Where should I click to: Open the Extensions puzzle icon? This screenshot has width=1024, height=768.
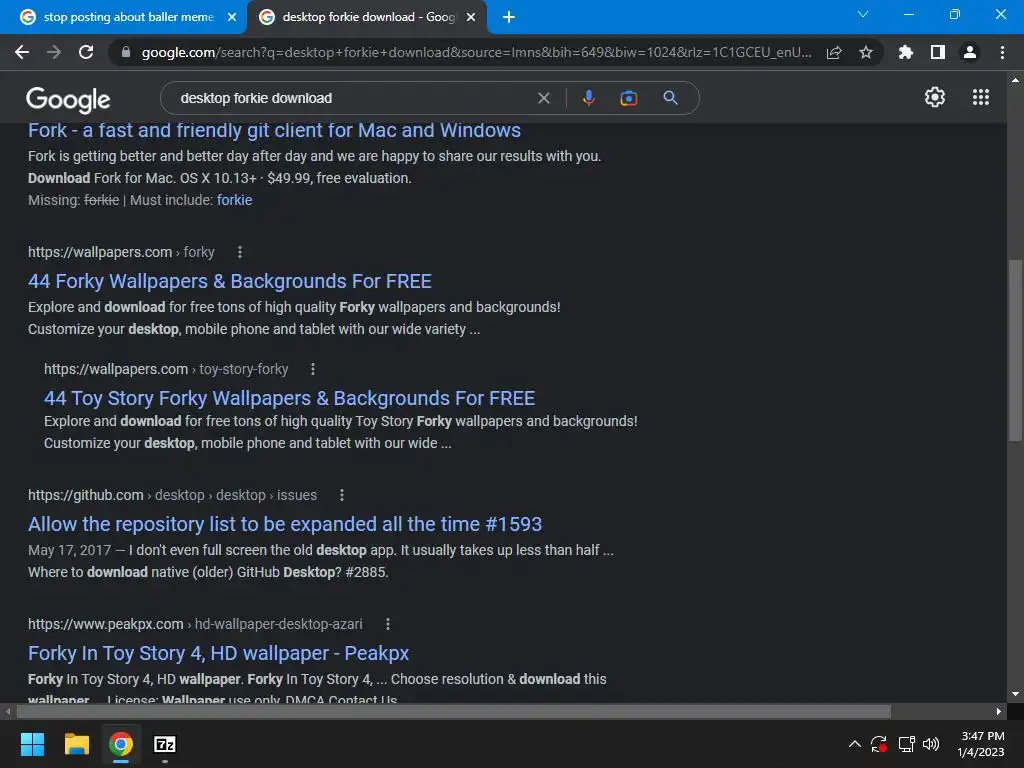(905, 52)
